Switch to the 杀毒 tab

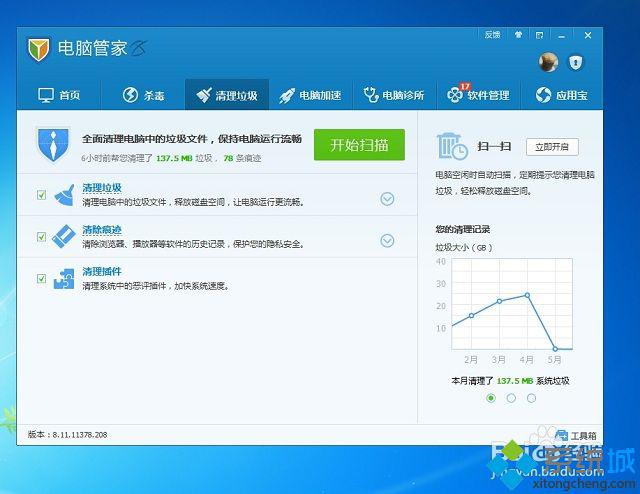point(143,95)
